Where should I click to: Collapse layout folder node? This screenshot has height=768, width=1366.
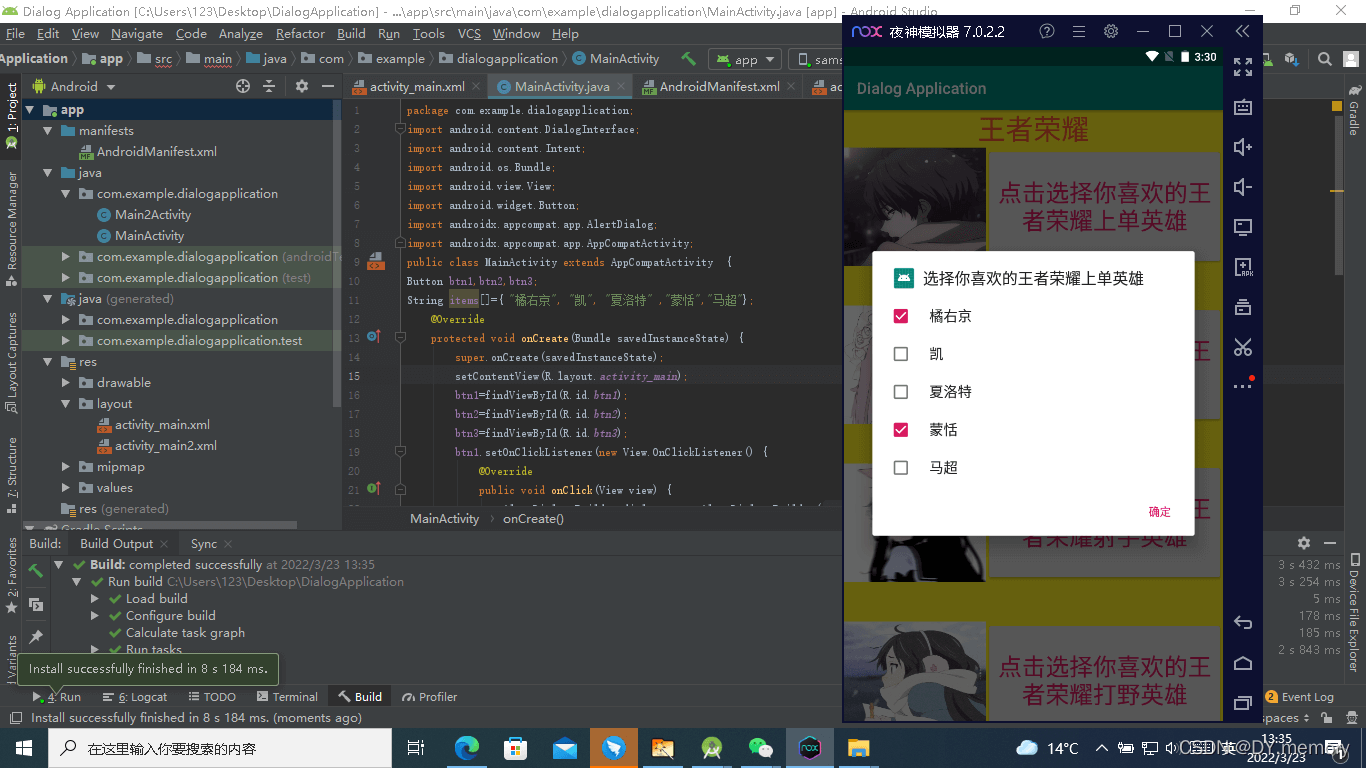66,404
